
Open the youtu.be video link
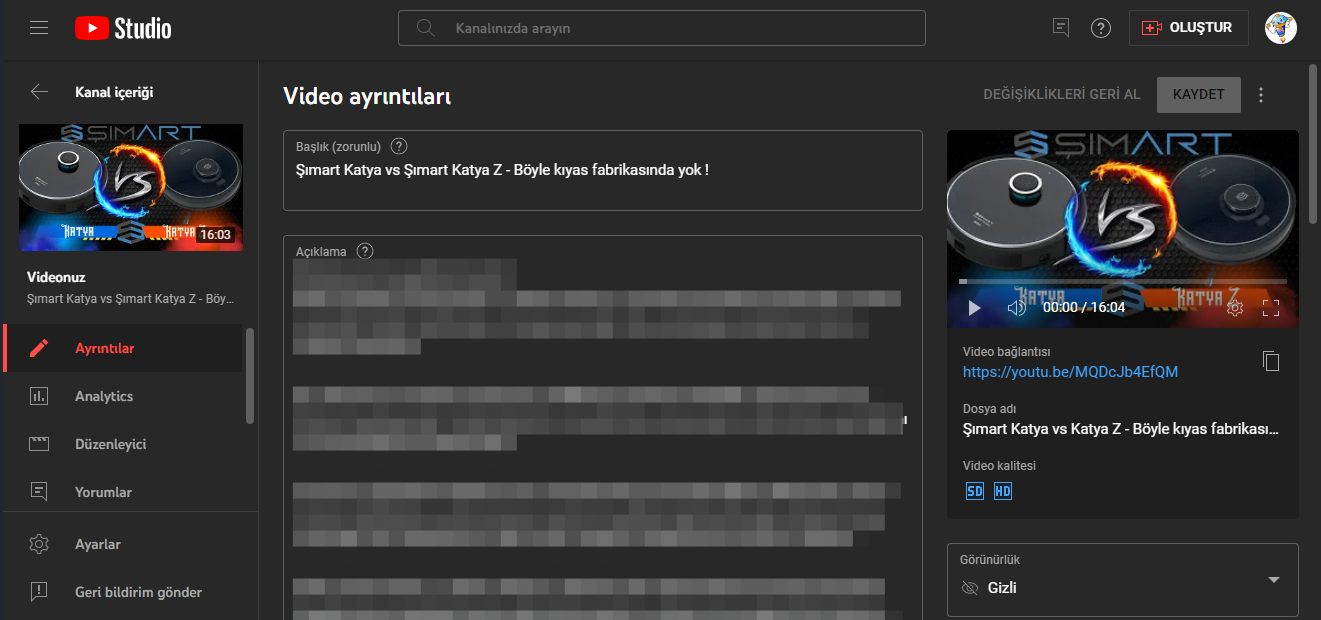point(1070,372)
